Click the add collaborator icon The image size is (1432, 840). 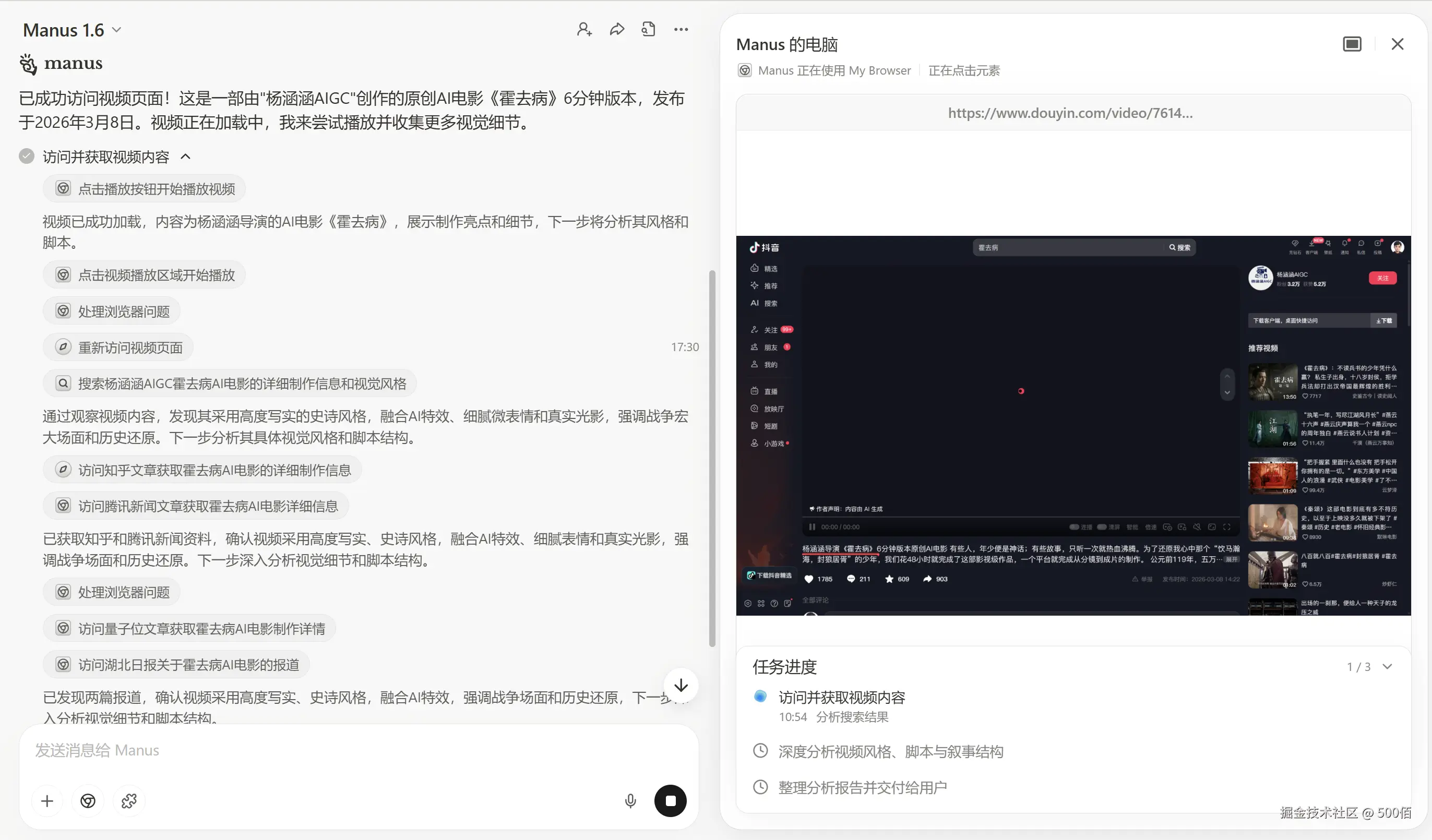(584, 30)
